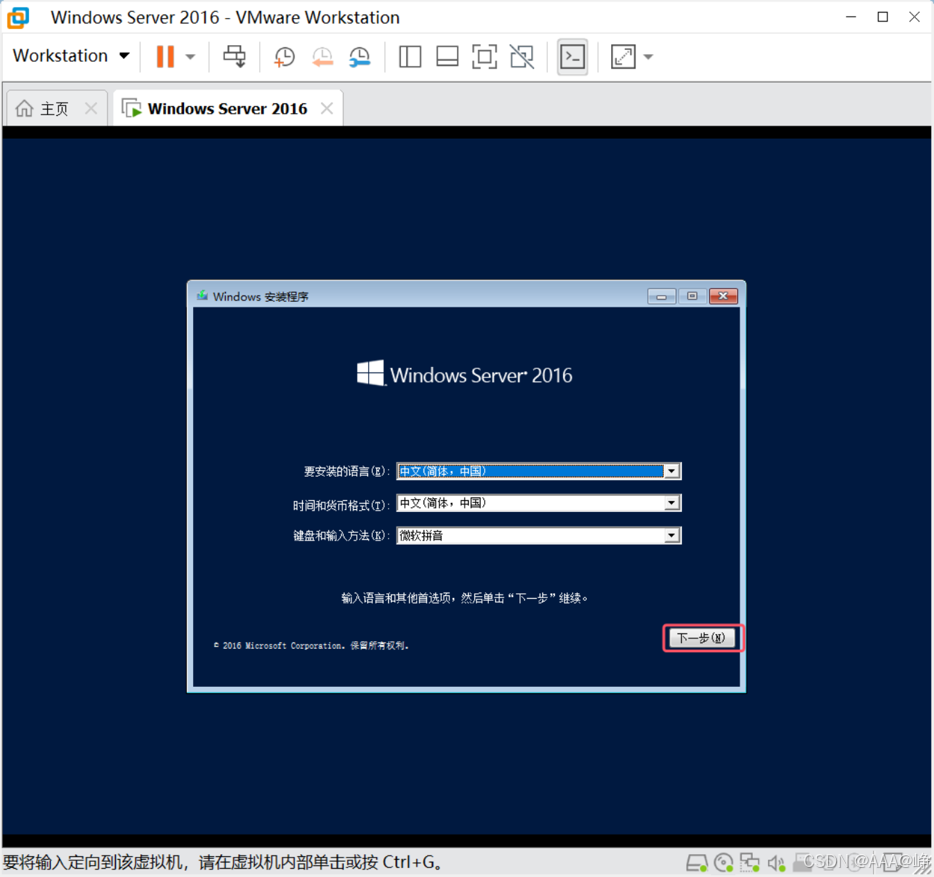Click the network adapter status icon
Viewport: 934px width, 877px height.
749,862
